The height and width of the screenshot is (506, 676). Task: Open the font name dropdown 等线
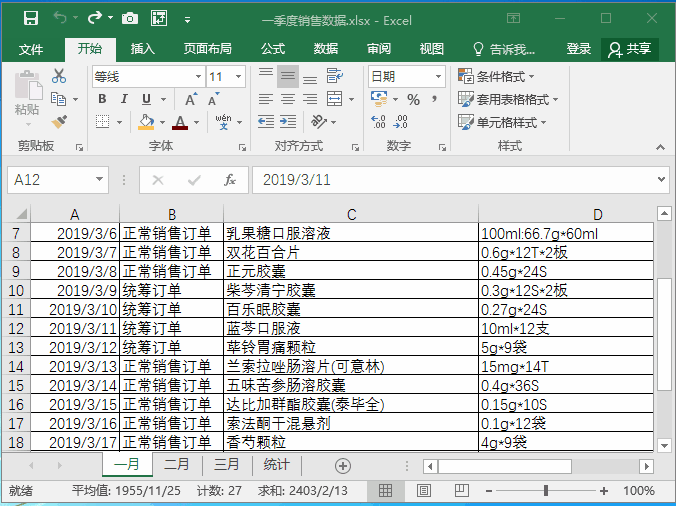(x=147, y=76)
